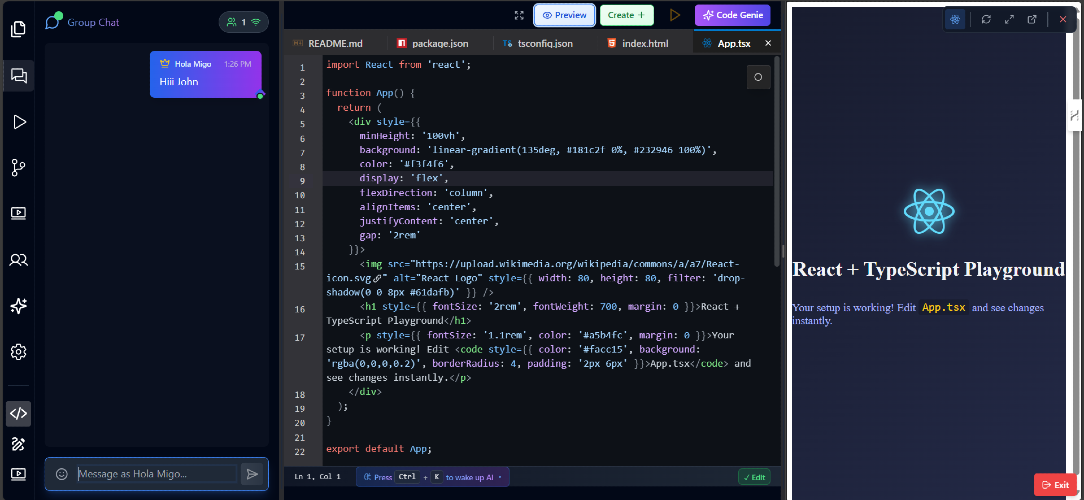The image size is (1084, 500).
Task: Run the code with the play arrow
Action: 675,15
